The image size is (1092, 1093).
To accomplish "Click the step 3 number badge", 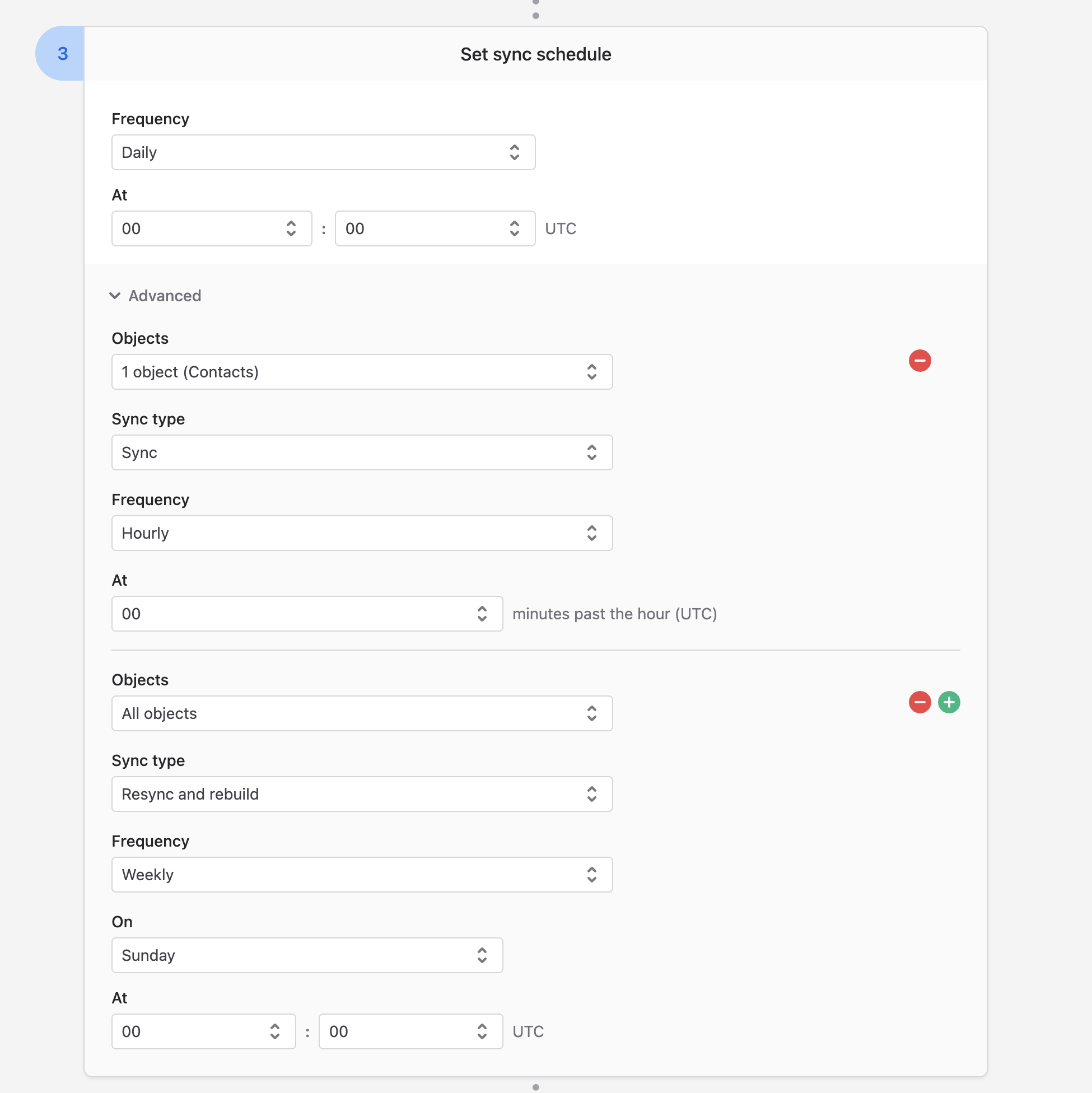I will (62, 54).
